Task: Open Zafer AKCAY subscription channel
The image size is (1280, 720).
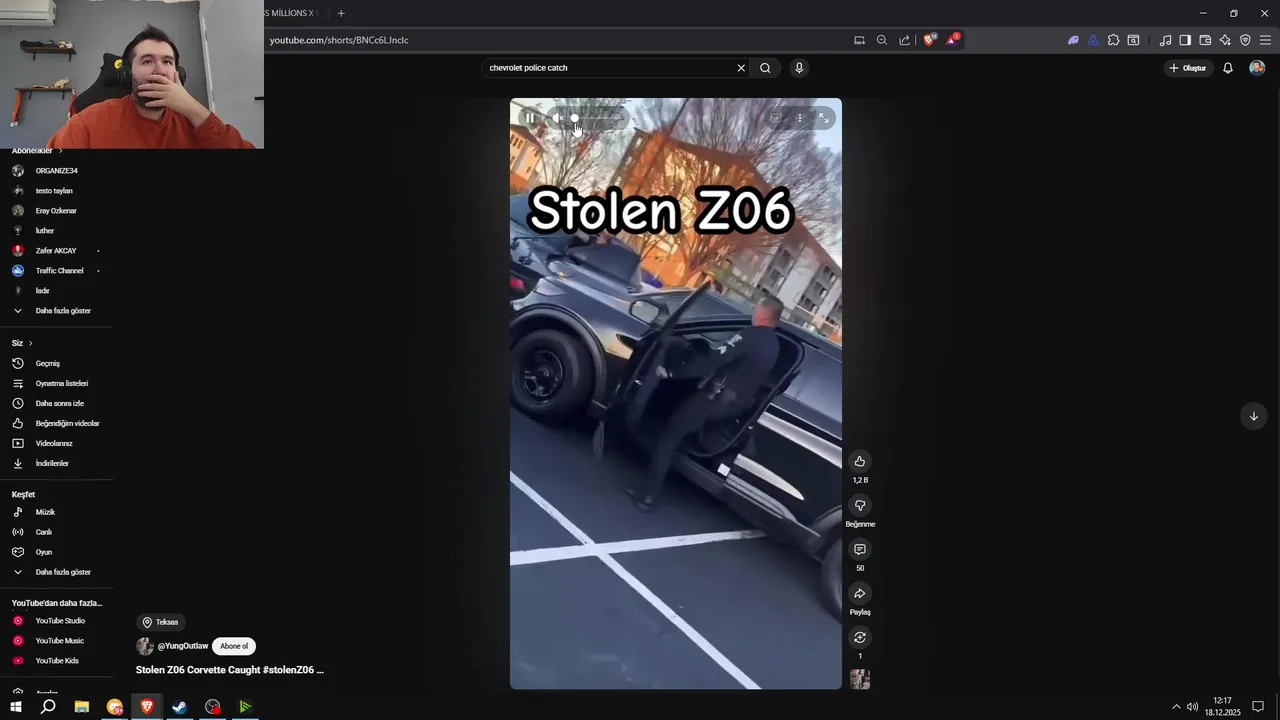Action: pyautogui.click(x=56, y=251)
